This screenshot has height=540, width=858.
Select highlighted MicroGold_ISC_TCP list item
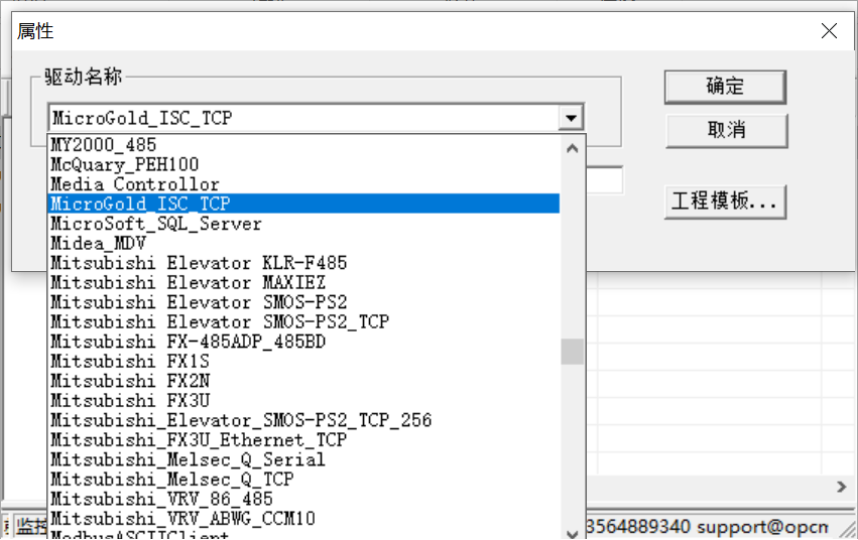304,204
